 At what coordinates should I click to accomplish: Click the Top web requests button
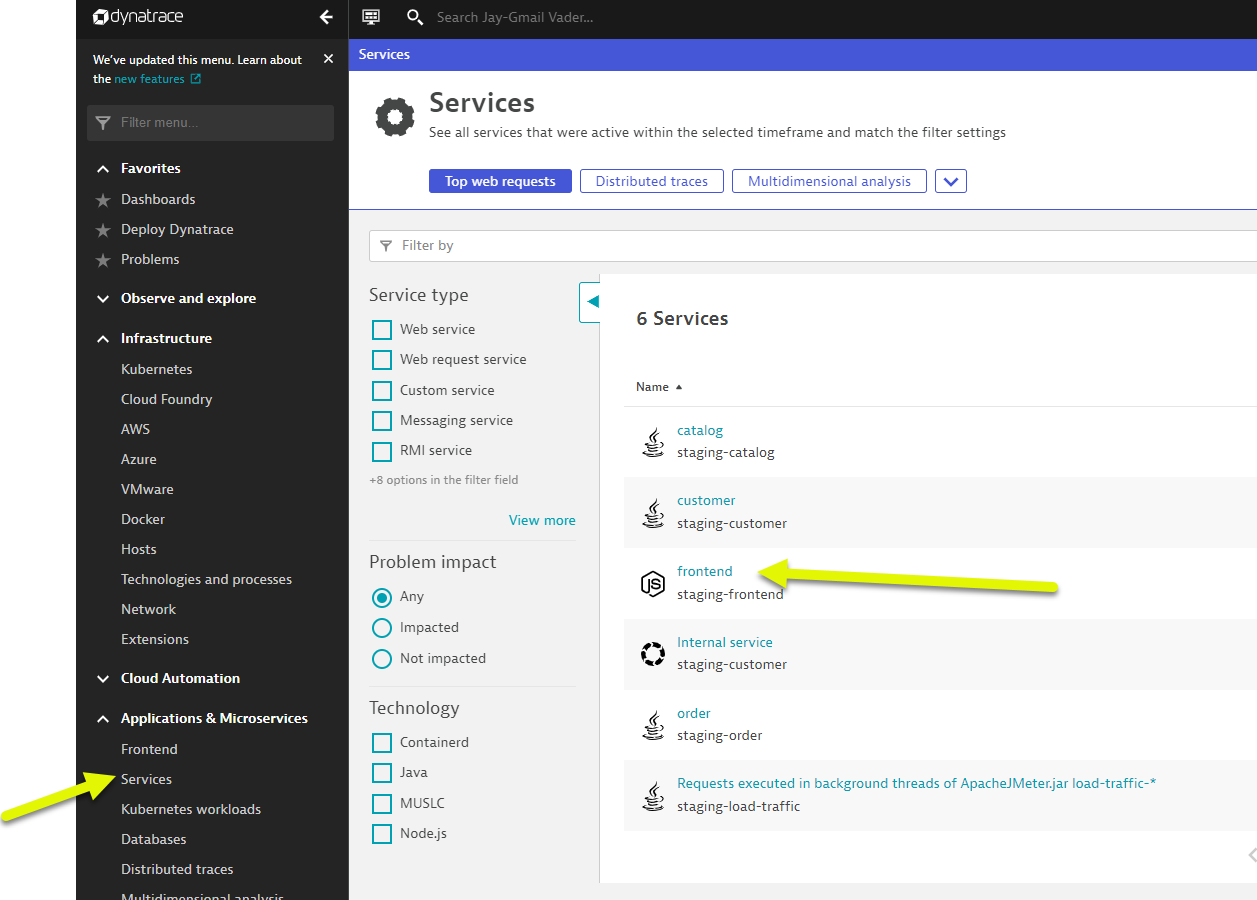pyautogui.click(x=500, y=182)
